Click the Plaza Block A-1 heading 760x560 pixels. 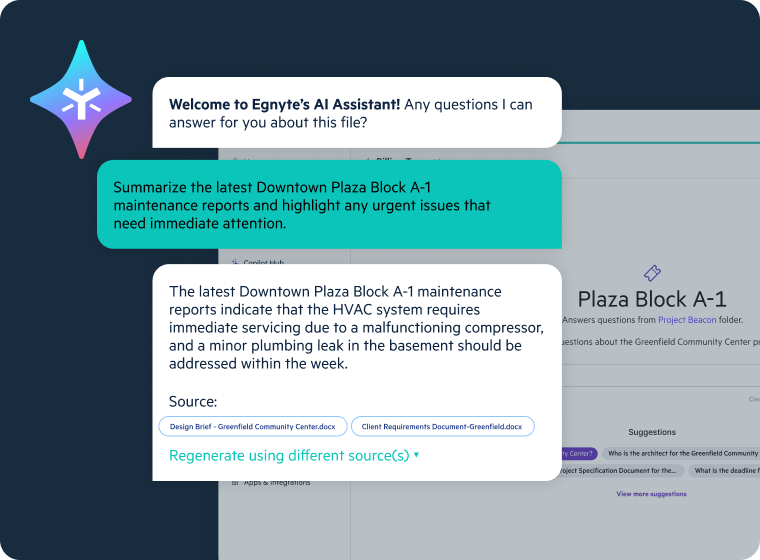[x=652, y=299]
